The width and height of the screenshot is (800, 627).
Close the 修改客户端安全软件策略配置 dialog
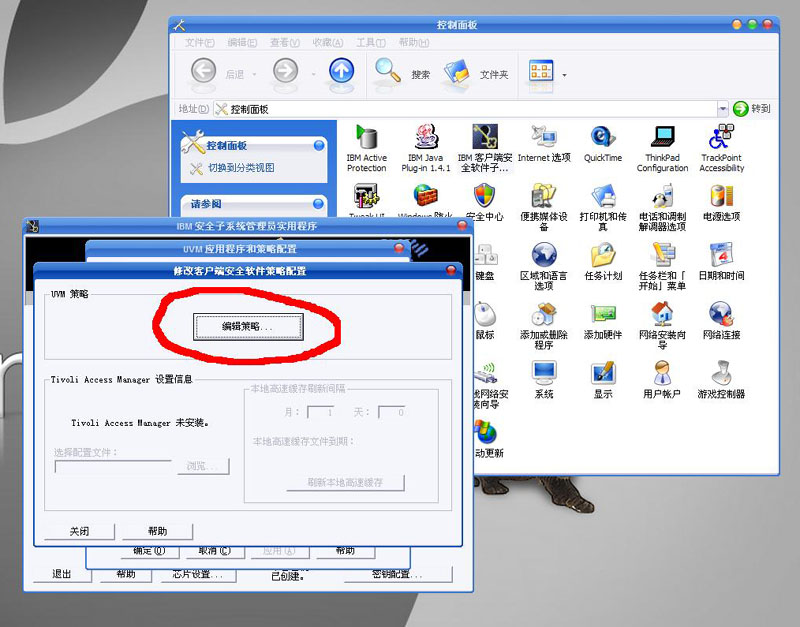[451, 270]
